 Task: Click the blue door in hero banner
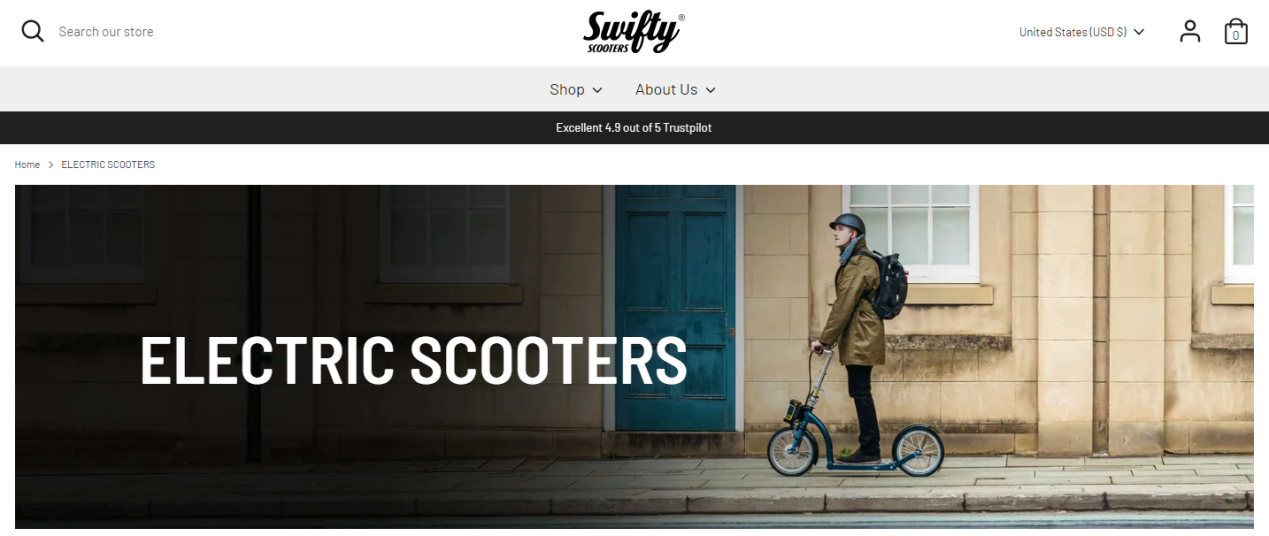675,310
